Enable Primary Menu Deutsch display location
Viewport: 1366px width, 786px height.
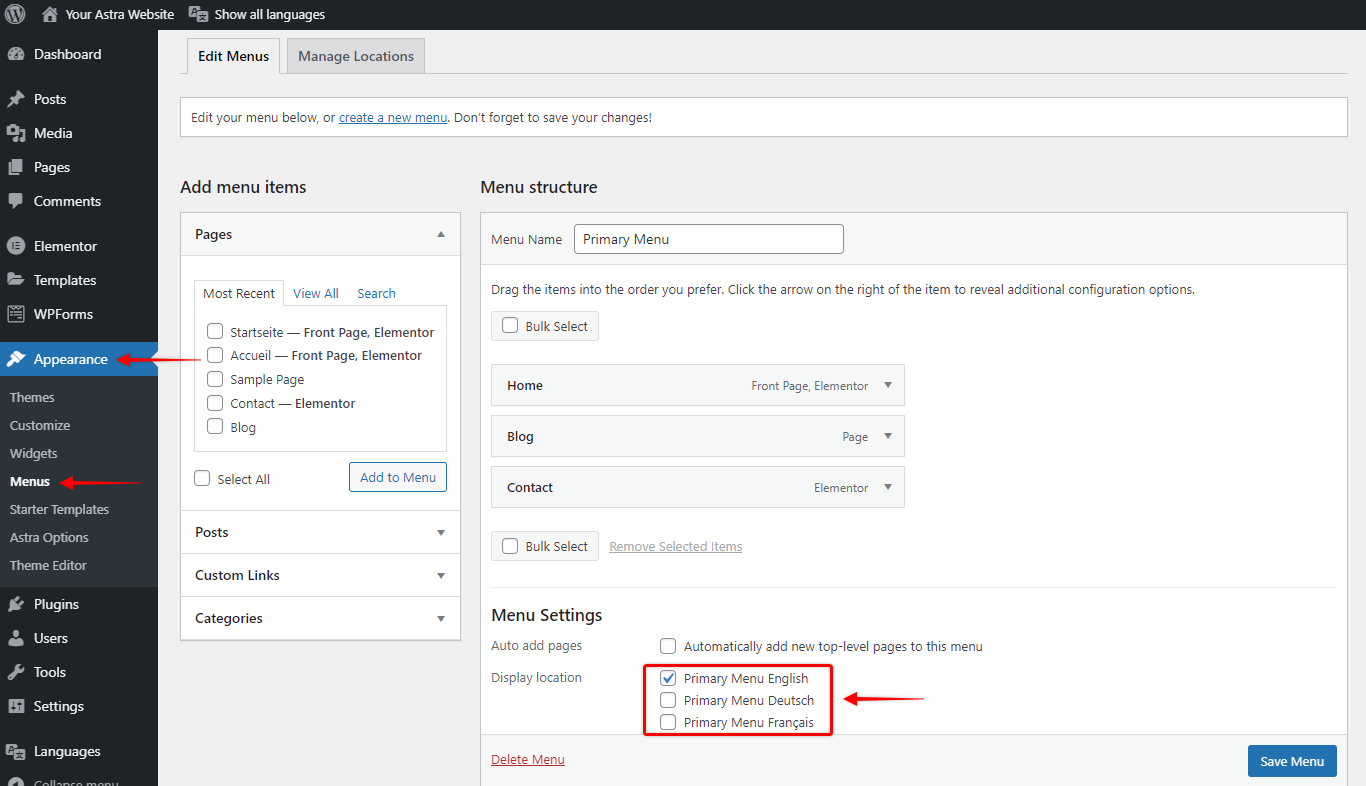pyautogui.click(x=668, y=700)
